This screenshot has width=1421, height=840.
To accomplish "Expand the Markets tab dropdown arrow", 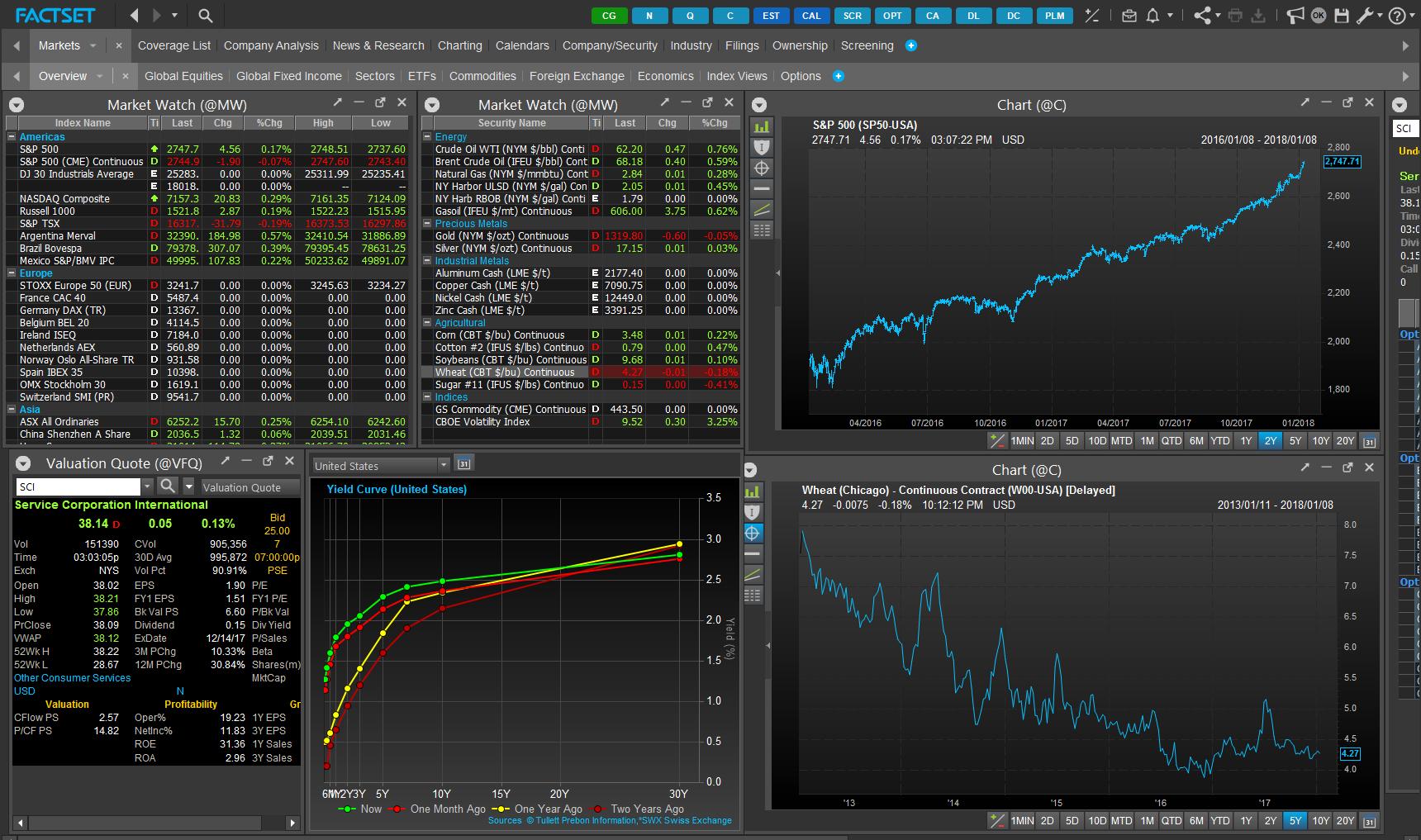I will 93,45.
